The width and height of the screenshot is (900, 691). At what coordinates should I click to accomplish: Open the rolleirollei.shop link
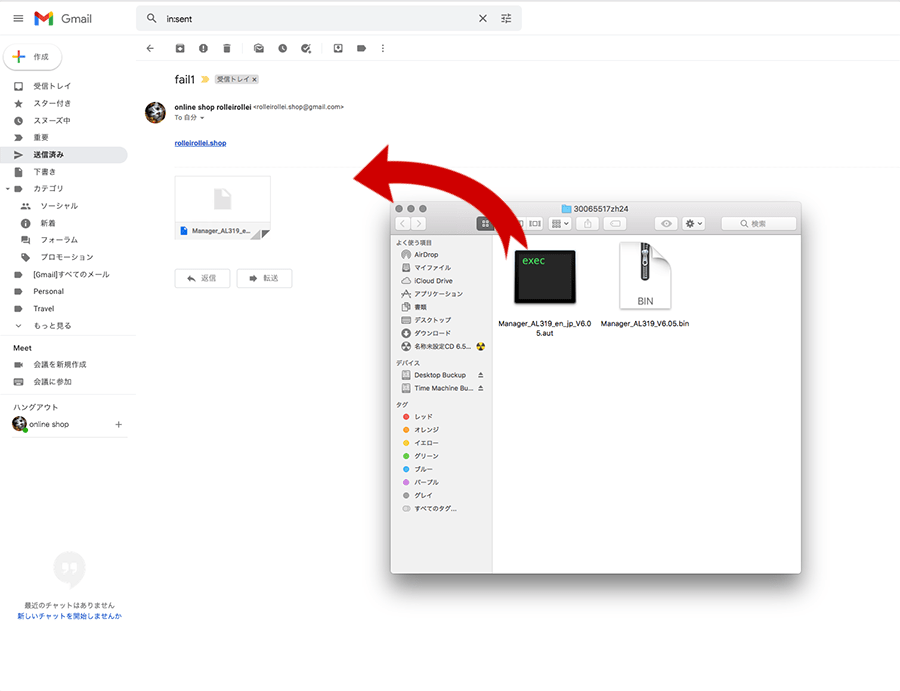pos(200,143)
